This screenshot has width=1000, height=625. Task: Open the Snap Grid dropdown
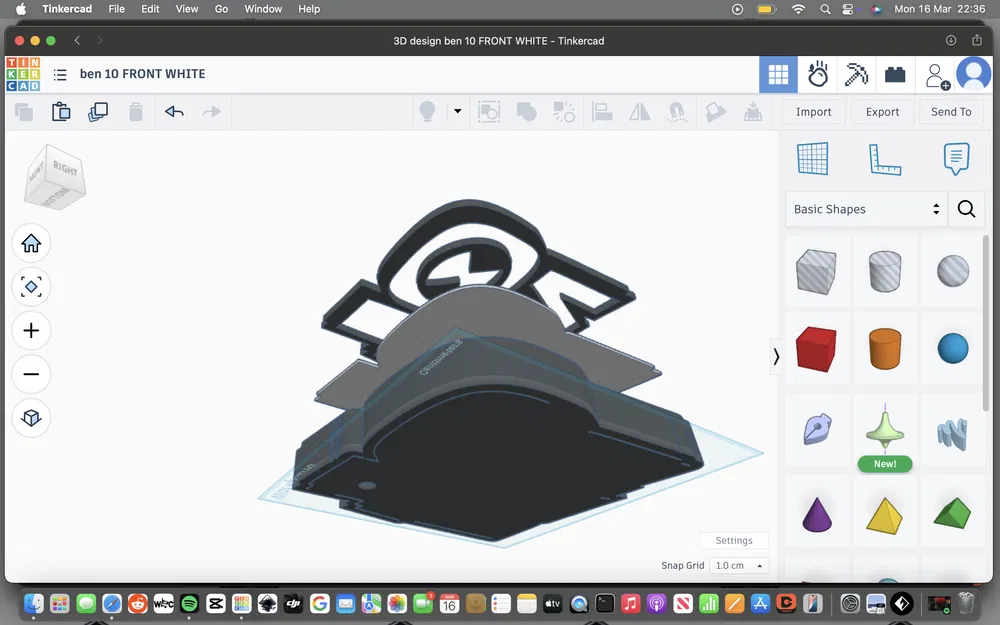(x=739, y=565)
